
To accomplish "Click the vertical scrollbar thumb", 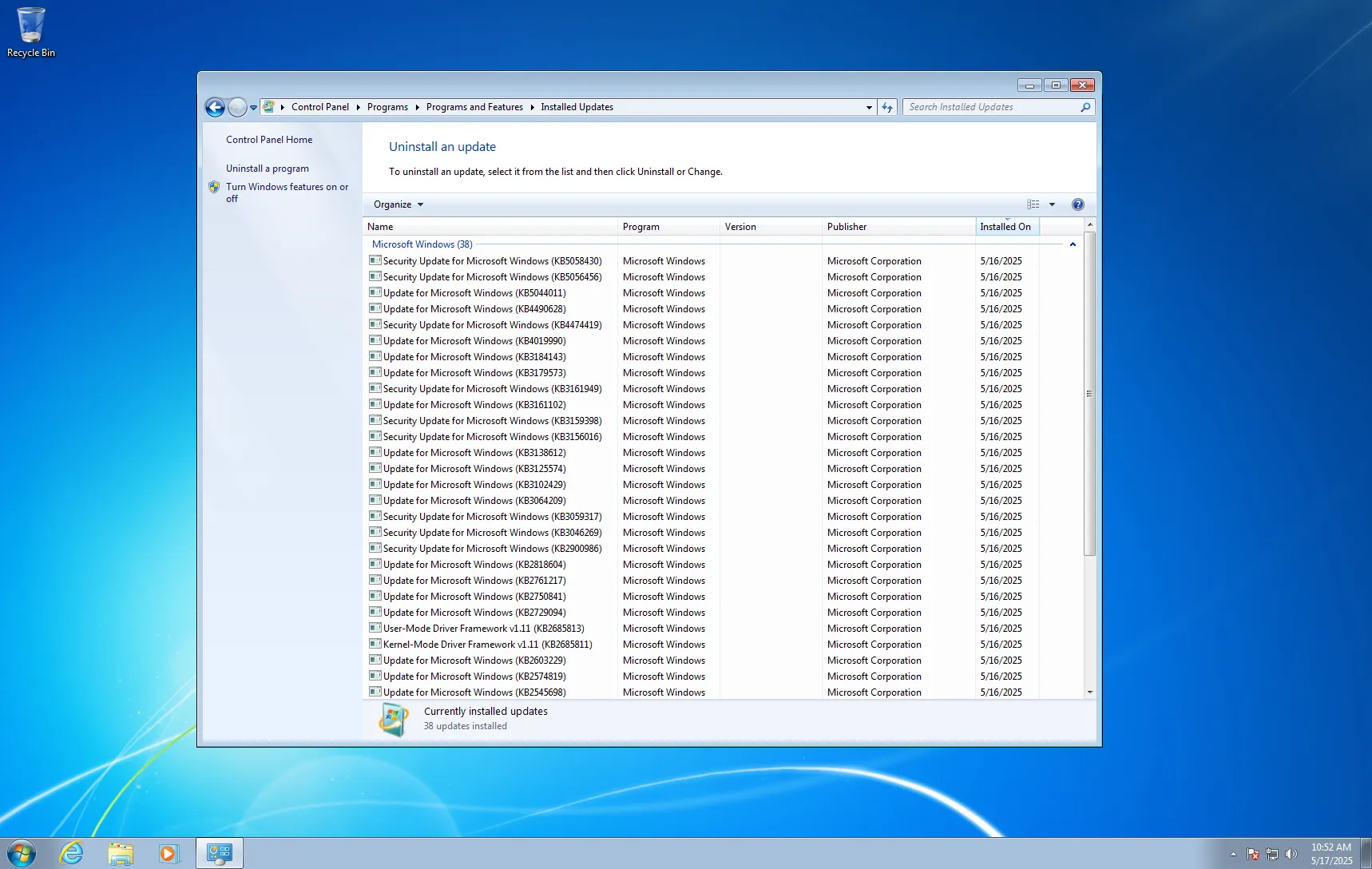I will click(1089, 394).
